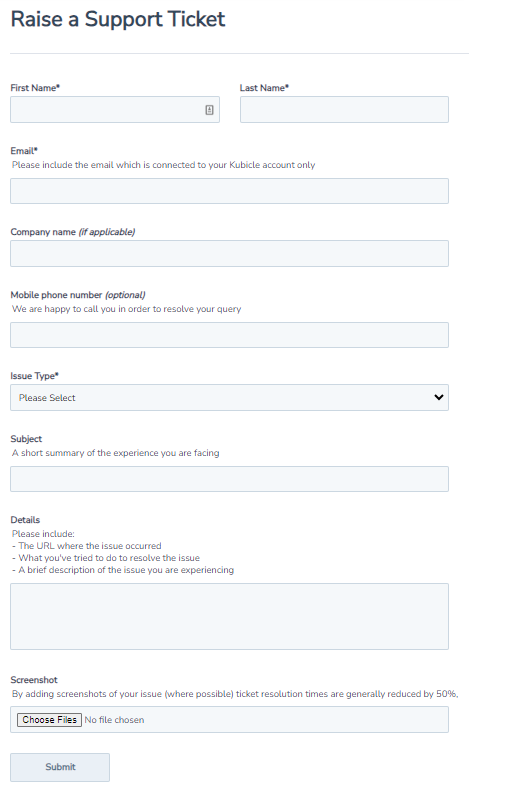The image size is (522, 794).
Task: Submit the support ticket form
Action: click(x=60, y=767)
